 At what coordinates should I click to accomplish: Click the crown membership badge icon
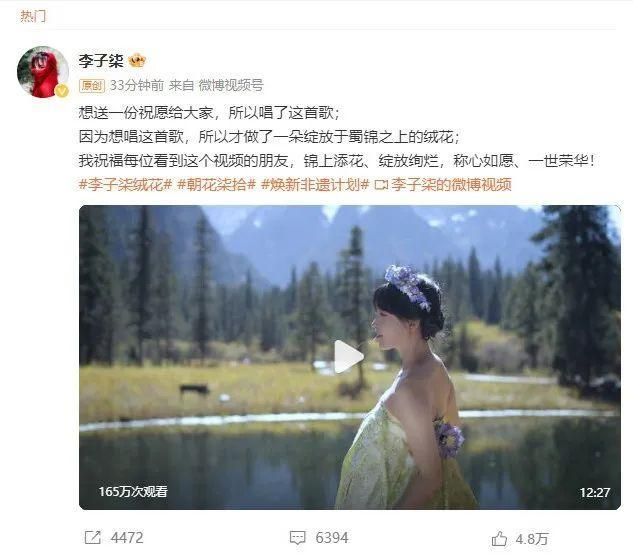point(137,61)
